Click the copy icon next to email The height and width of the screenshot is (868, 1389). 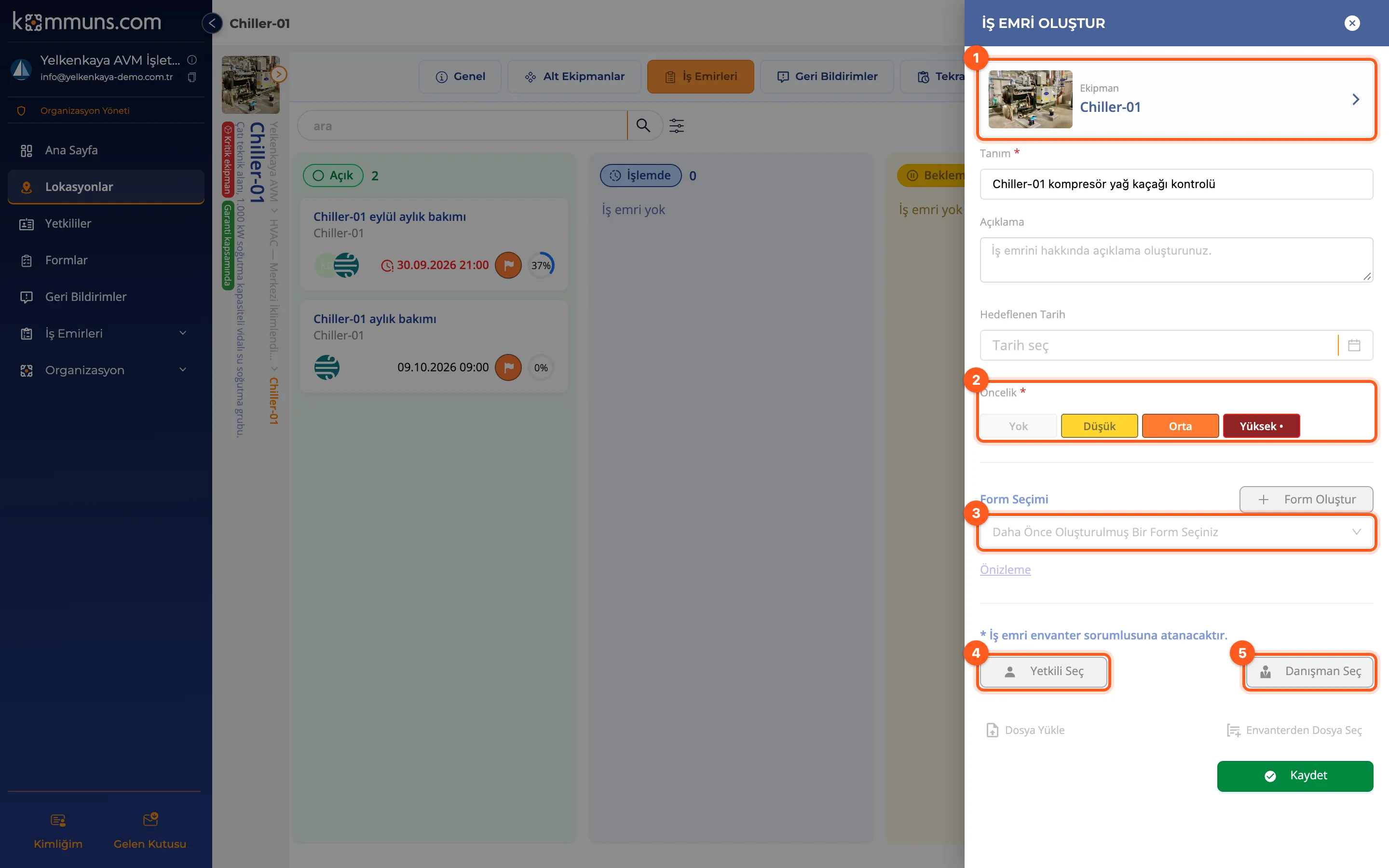click(x=192, y=77)
